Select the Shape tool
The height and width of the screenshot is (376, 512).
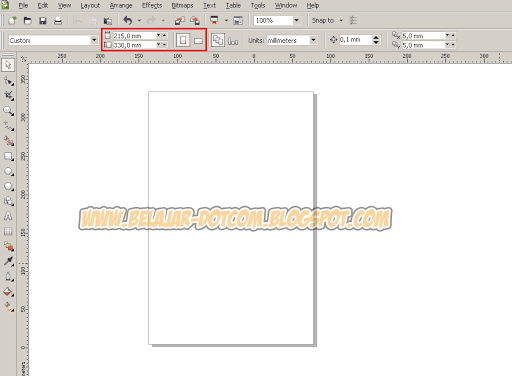coord(8,81)
